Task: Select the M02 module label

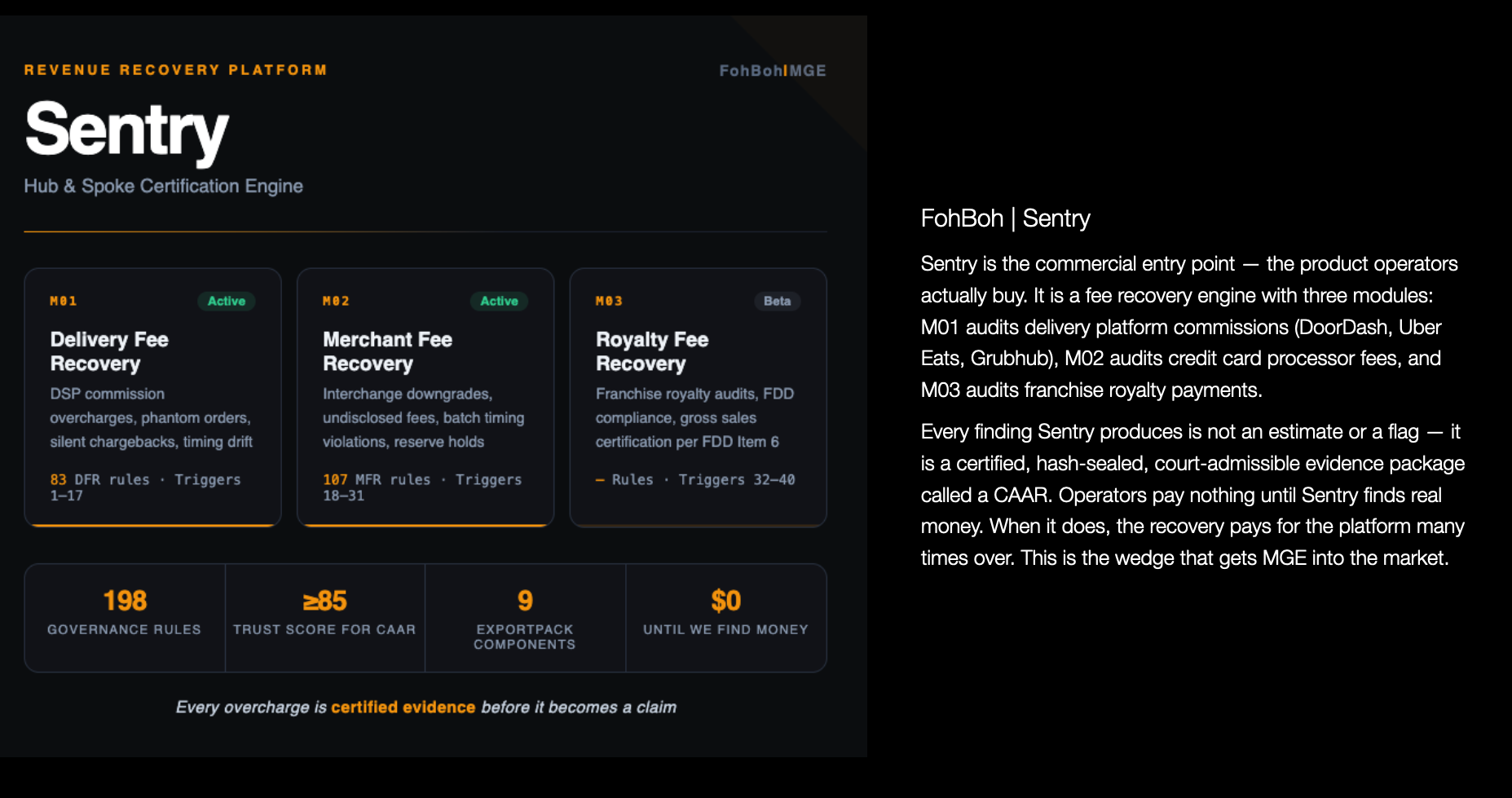Action: (336, 301)
